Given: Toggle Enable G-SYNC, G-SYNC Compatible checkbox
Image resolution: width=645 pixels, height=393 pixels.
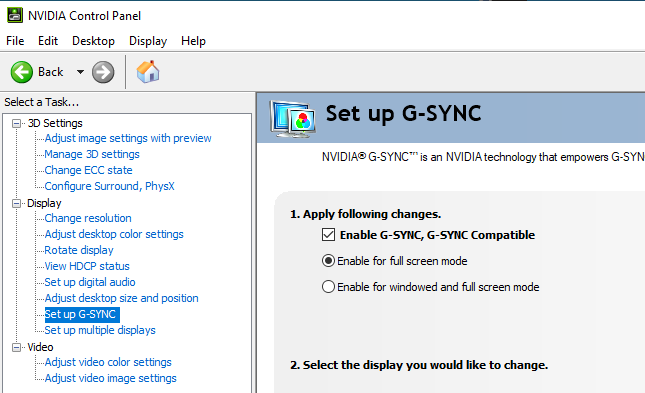Looking at the screenshot, I should [x=328, y=235].
